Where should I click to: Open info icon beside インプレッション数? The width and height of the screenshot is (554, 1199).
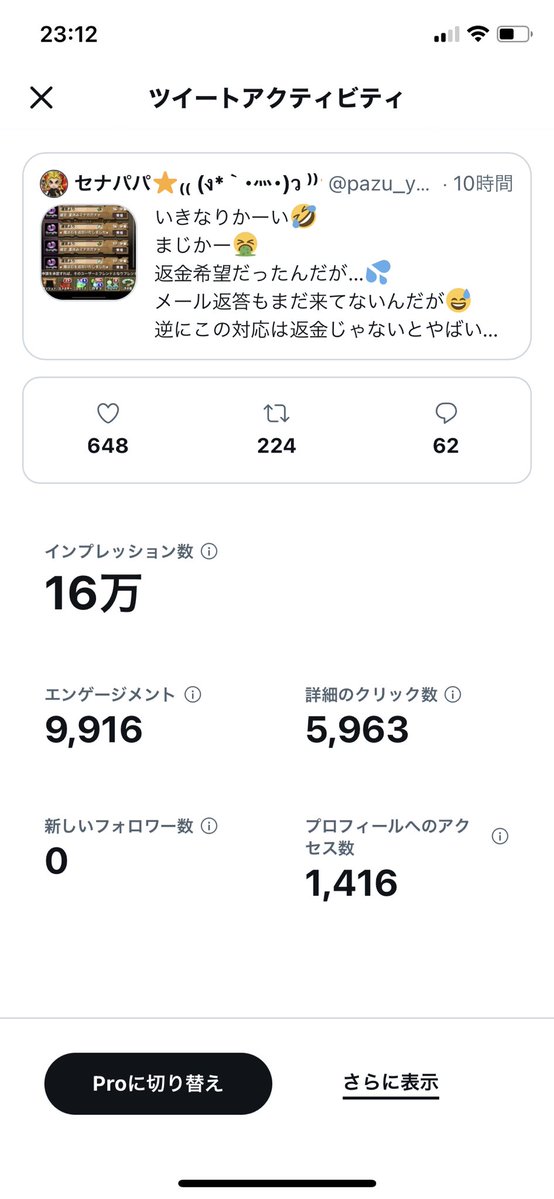[209, 551]
